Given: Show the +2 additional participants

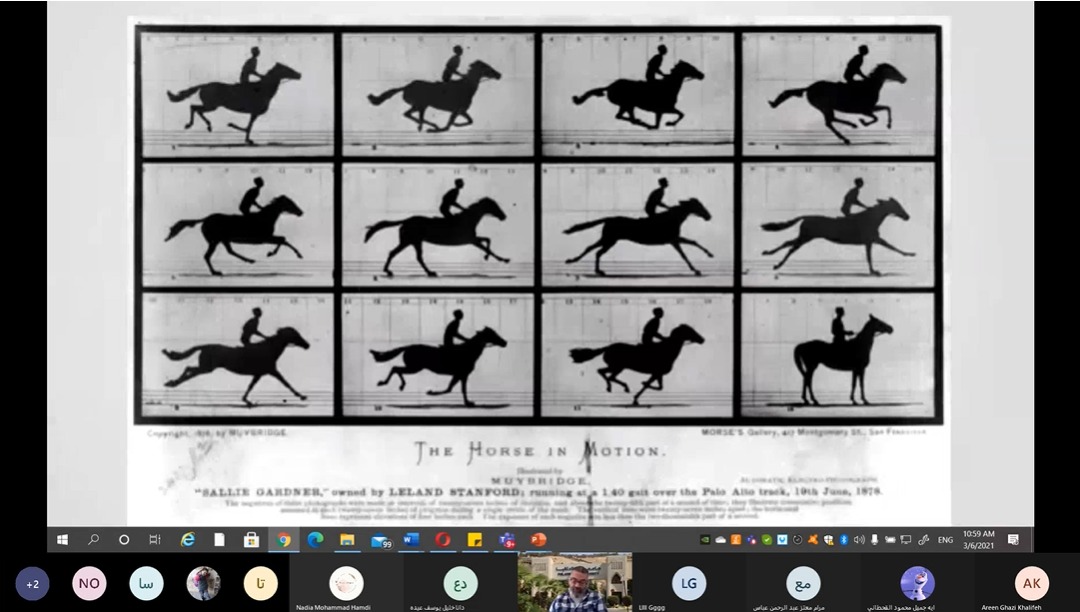Looking at the screenshot, I should (x=32, y=584).
